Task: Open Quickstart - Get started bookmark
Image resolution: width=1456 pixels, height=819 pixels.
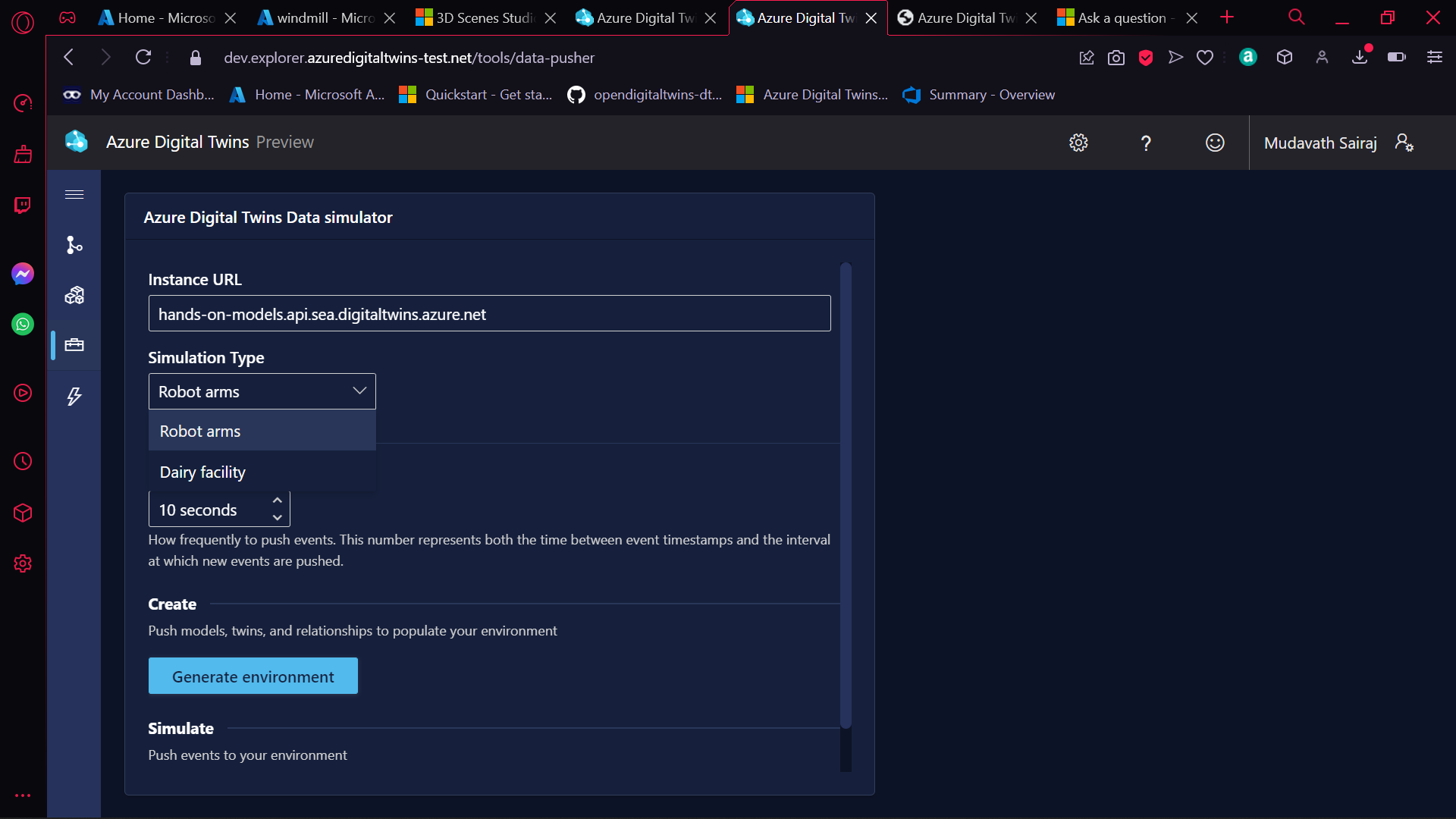Action: pos(476,95)
